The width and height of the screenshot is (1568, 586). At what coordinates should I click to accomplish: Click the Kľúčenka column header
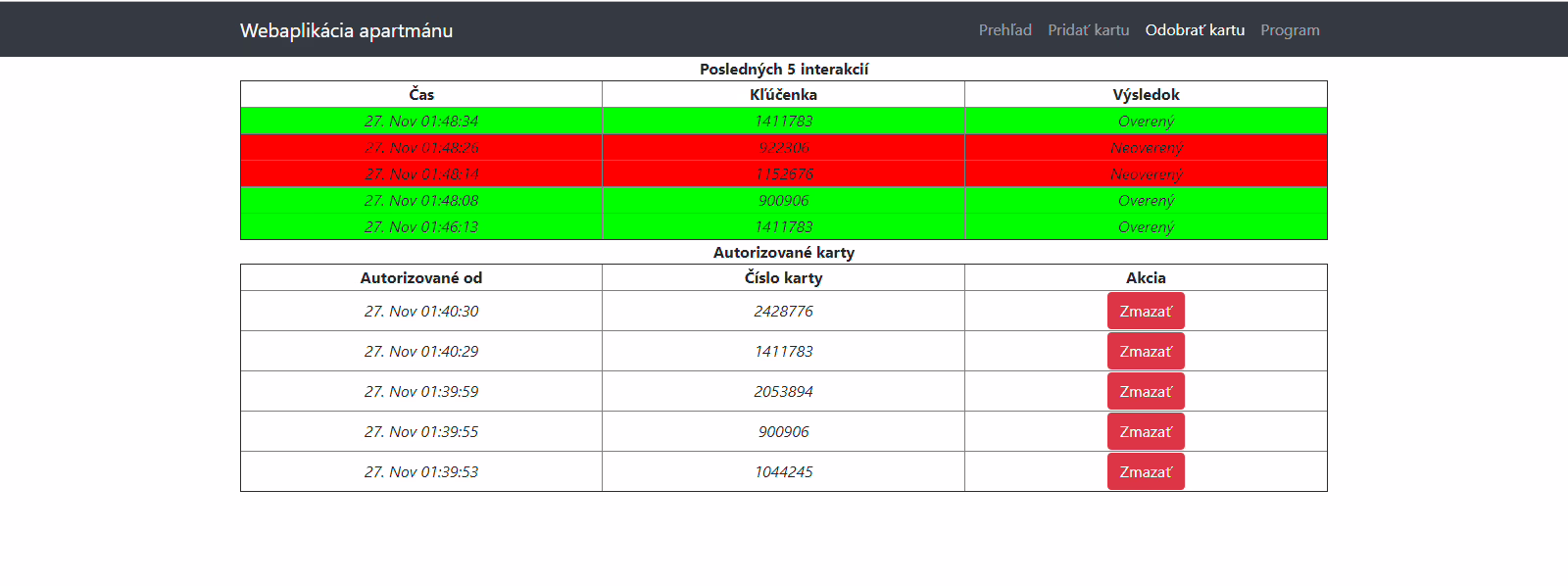783,95
